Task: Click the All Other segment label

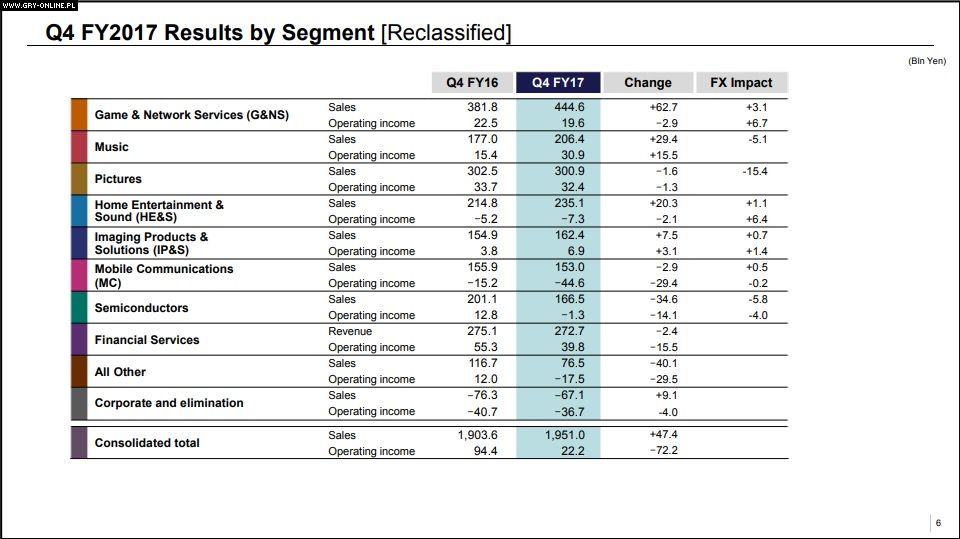Action: (120, 371)
